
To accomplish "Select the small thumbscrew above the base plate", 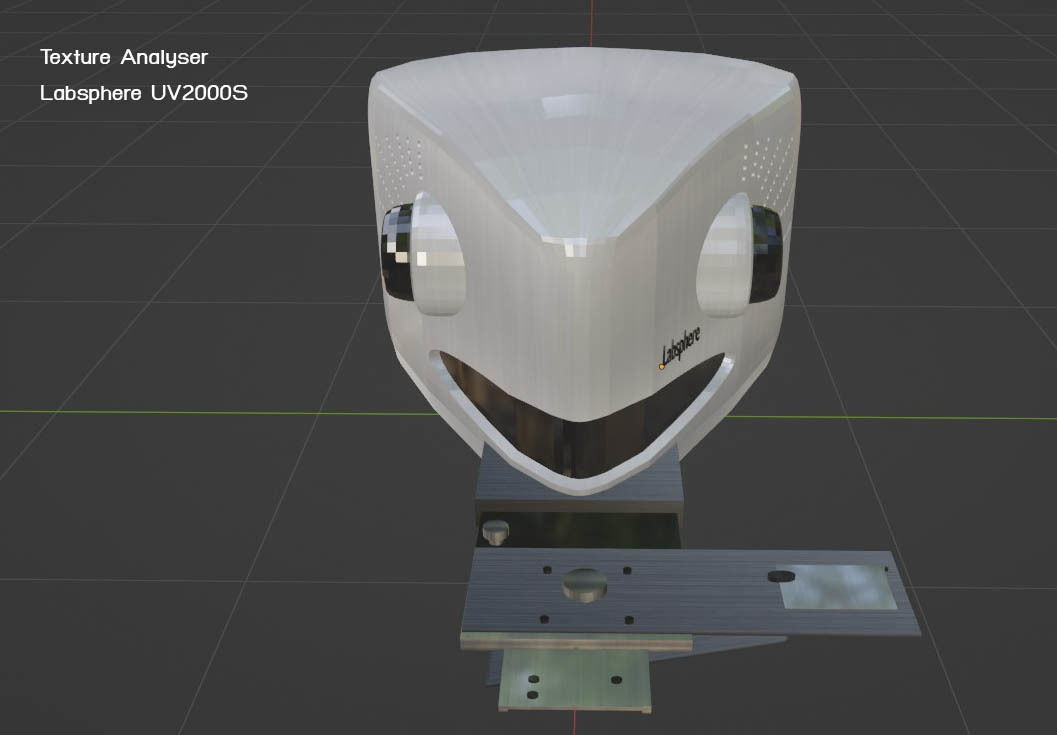I will [497, 531].
